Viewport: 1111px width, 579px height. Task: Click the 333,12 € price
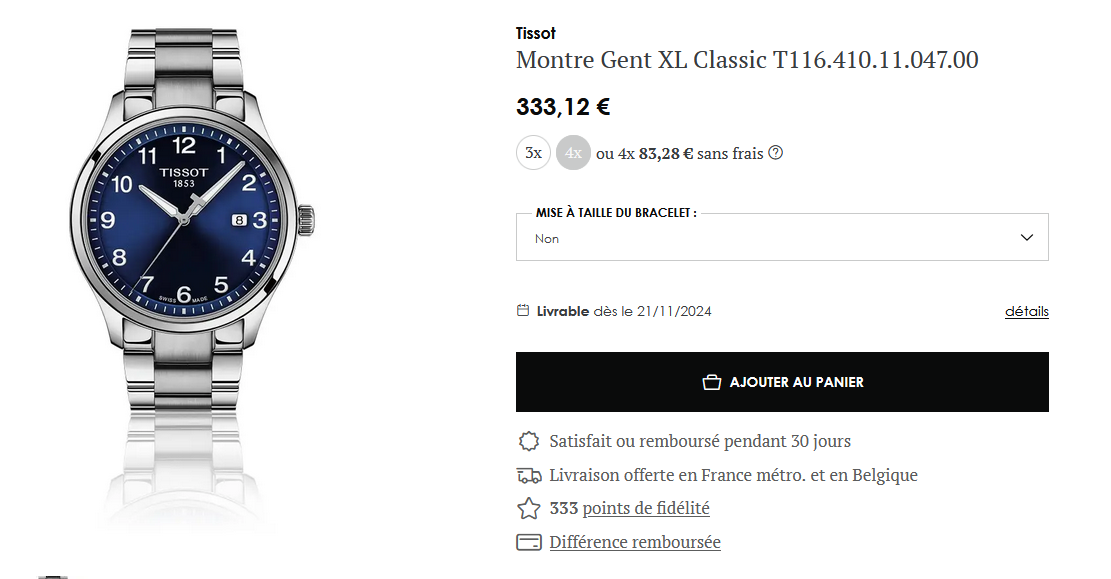pyautogui.click(x=563, y=107)
